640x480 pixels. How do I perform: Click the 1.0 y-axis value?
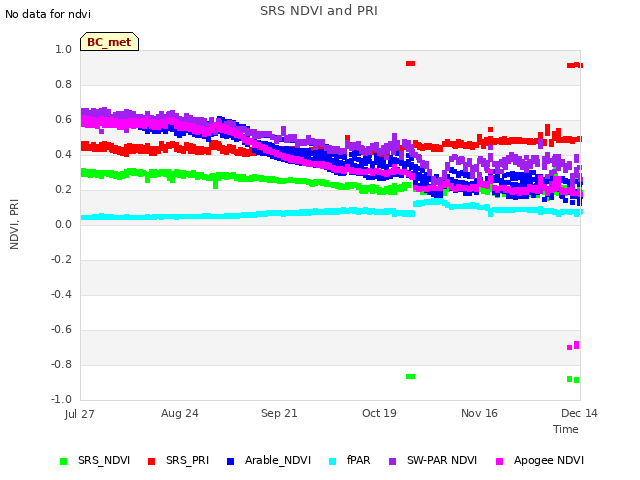coord(63,49)
